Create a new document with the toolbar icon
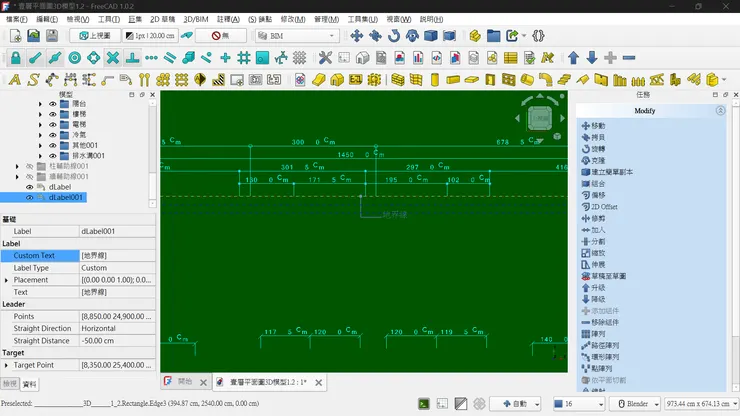Screen dimensions: 740x416 tap(16, 36)
